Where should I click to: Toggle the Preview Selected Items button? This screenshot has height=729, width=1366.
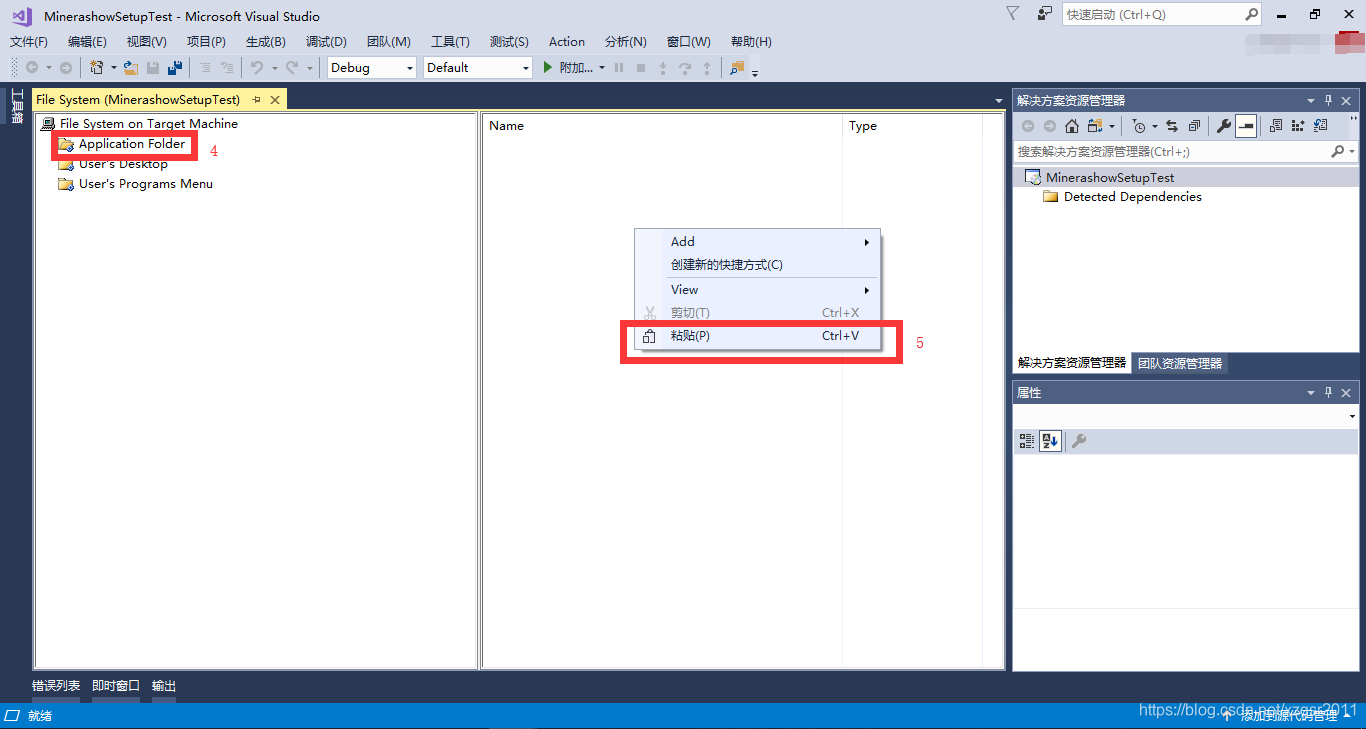point(1246,126)
